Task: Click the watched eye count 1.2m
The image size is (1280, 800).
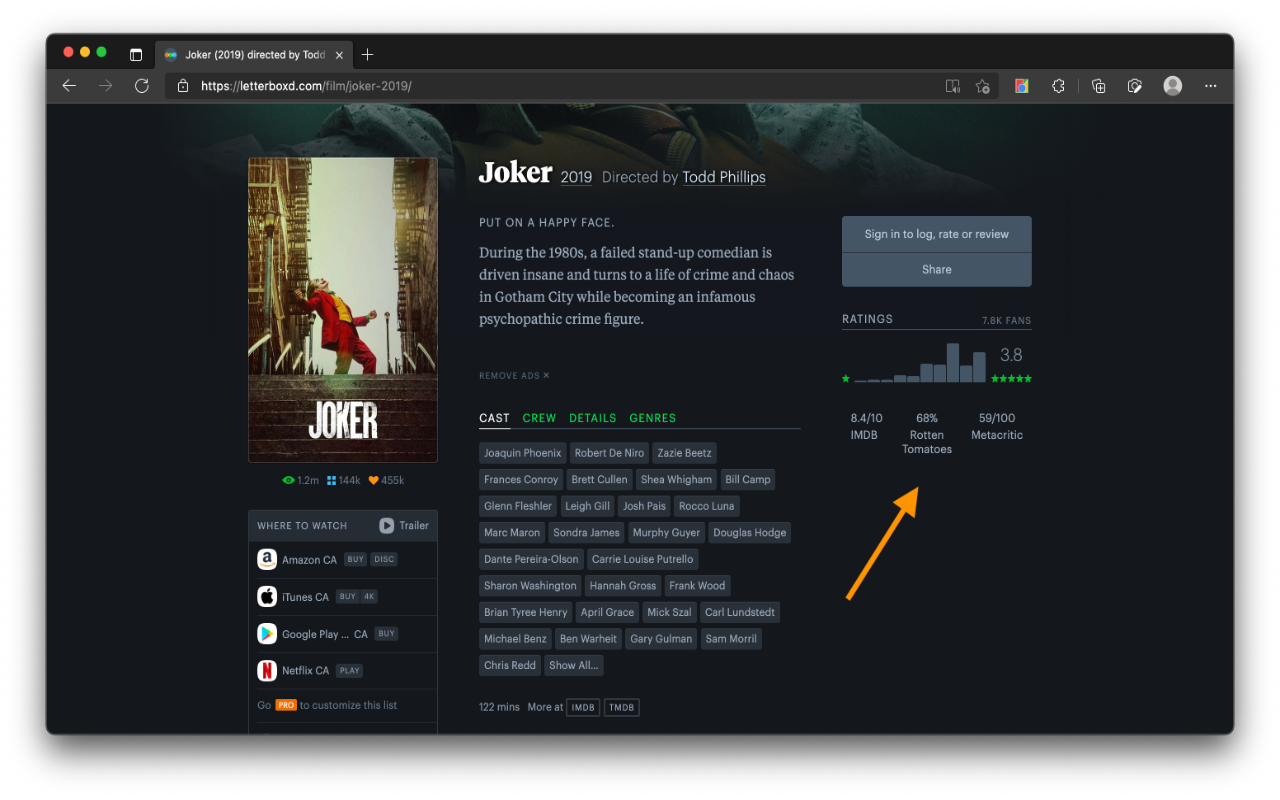Action: tap(300, 481)
